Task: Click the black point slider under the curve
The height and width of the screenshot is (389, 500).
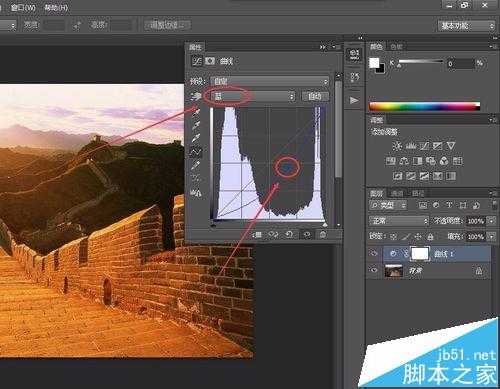Action: [213, 225]
